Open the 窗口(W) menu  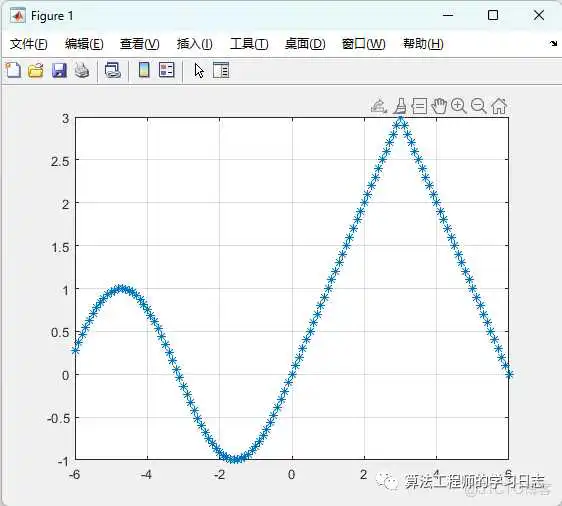click(x=363, y=44)
